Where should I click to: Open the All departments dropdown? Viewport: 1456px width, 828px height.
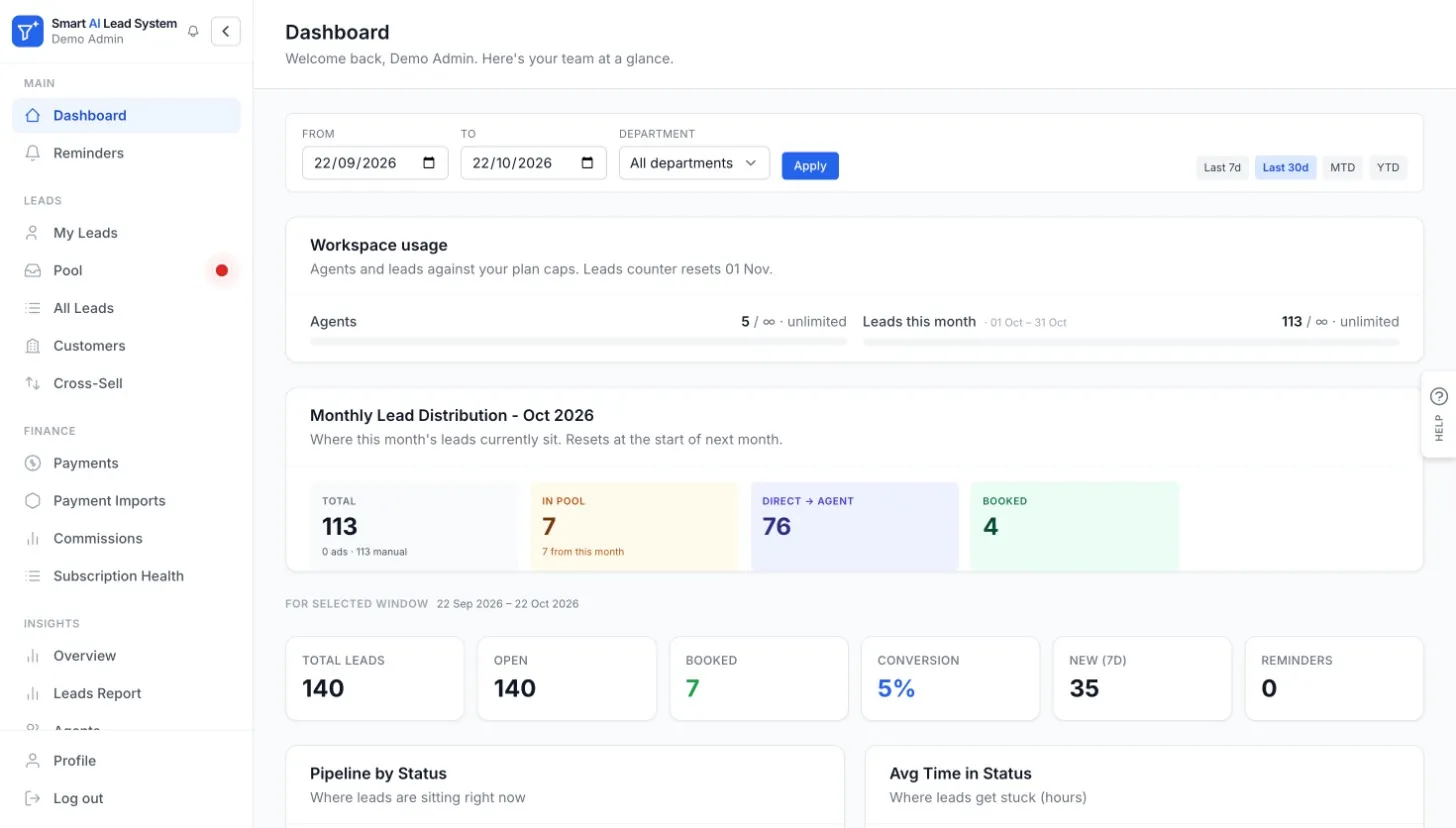click(694, 163)
